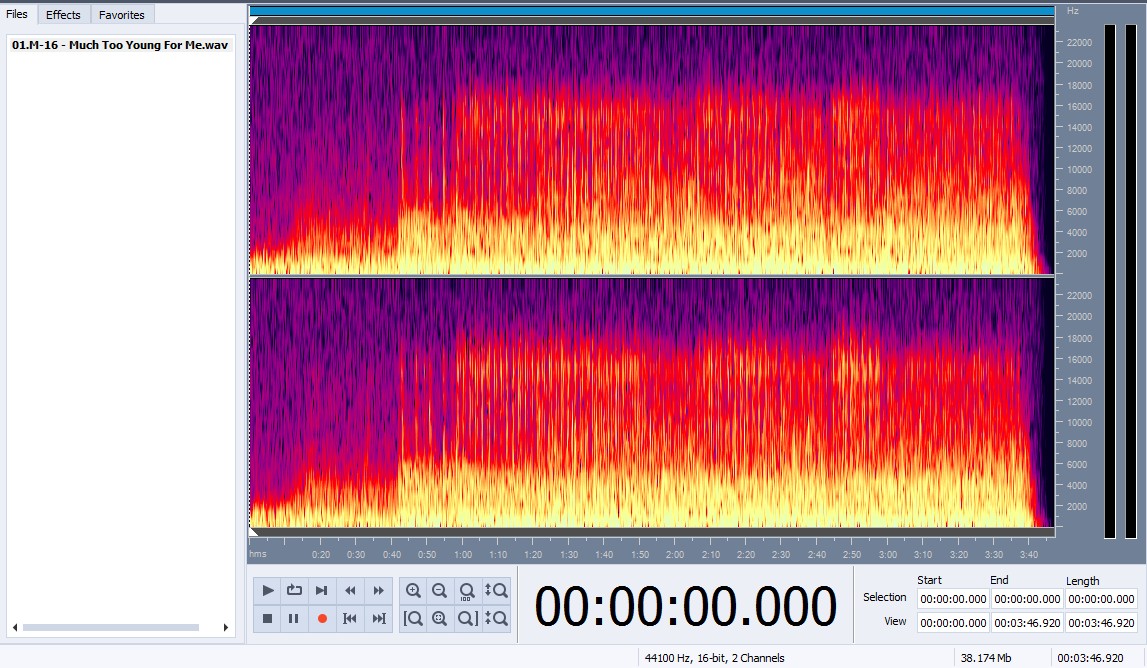1147x668 pixels.
Task: Switch to the Files tab
Action: pos(17,14)
